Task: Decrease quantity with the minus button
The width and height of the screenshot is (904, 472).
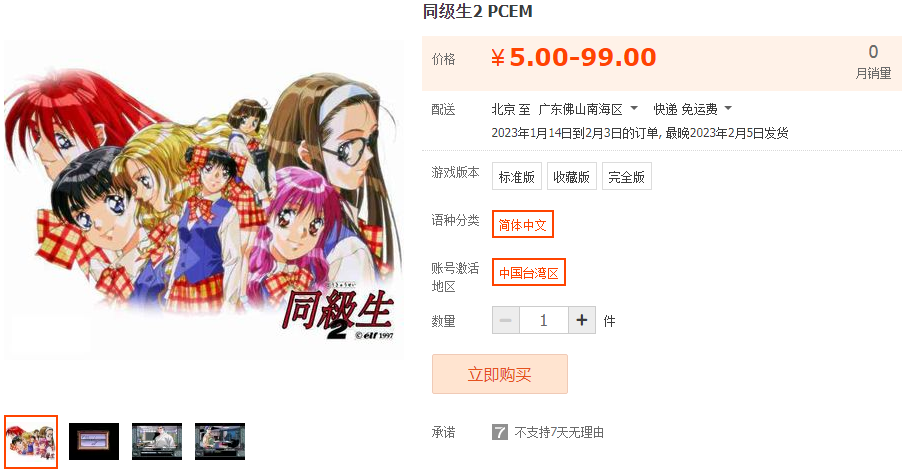Action: pyautogui.click(x=506, y=320)
